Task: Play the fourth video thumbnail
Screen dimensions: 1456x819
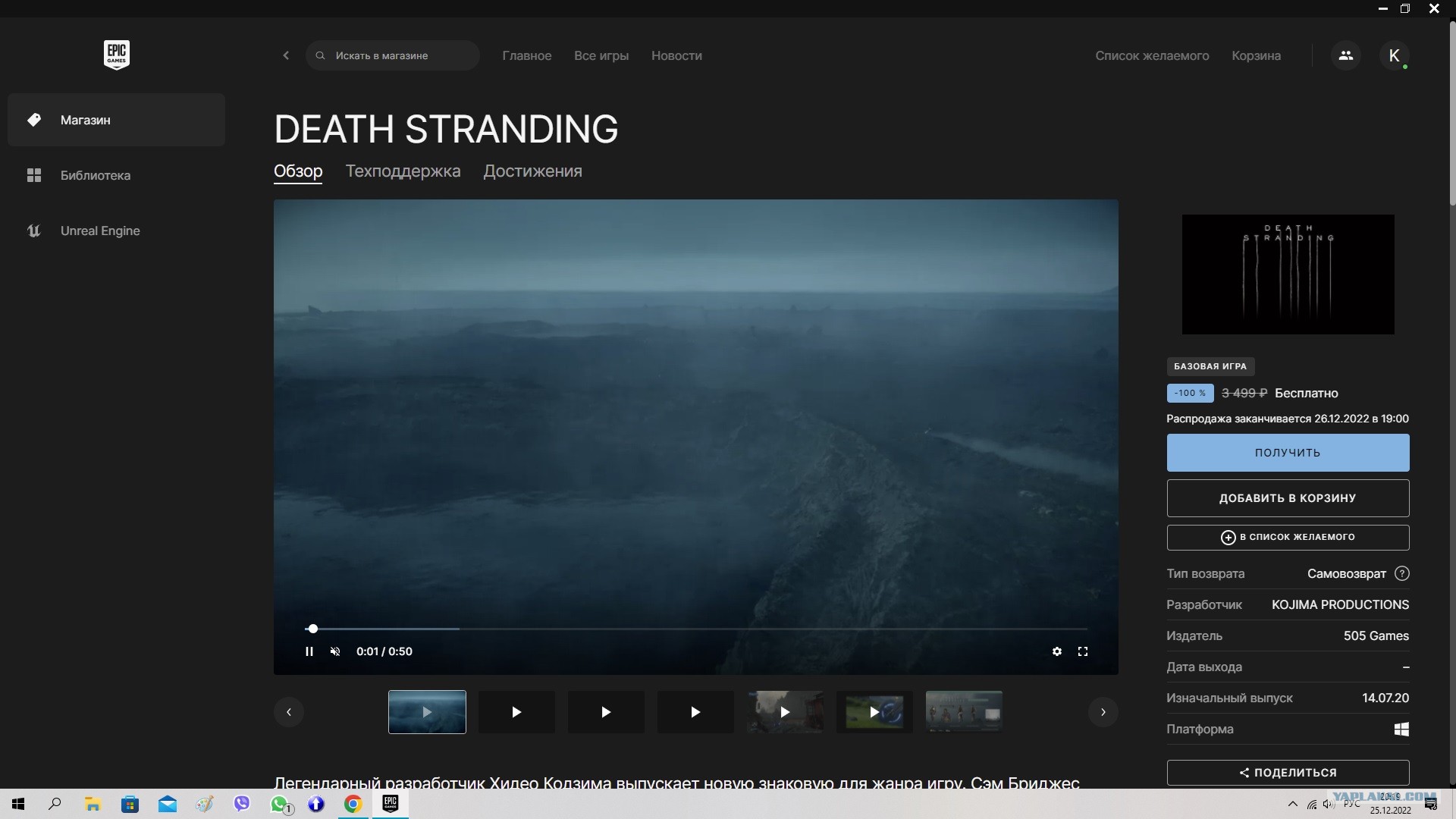Action: tap(695, 712)
